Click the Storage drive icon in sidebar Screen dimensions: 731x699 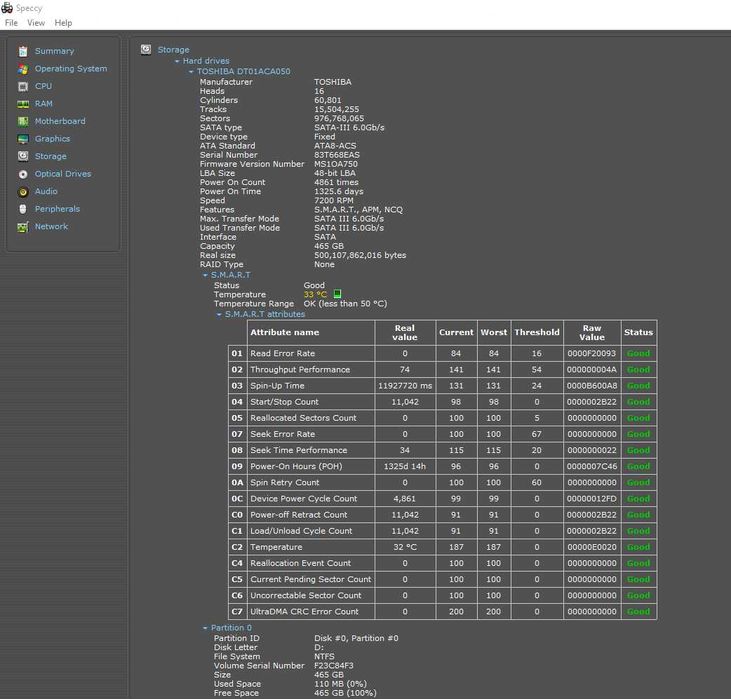[23, 156]
